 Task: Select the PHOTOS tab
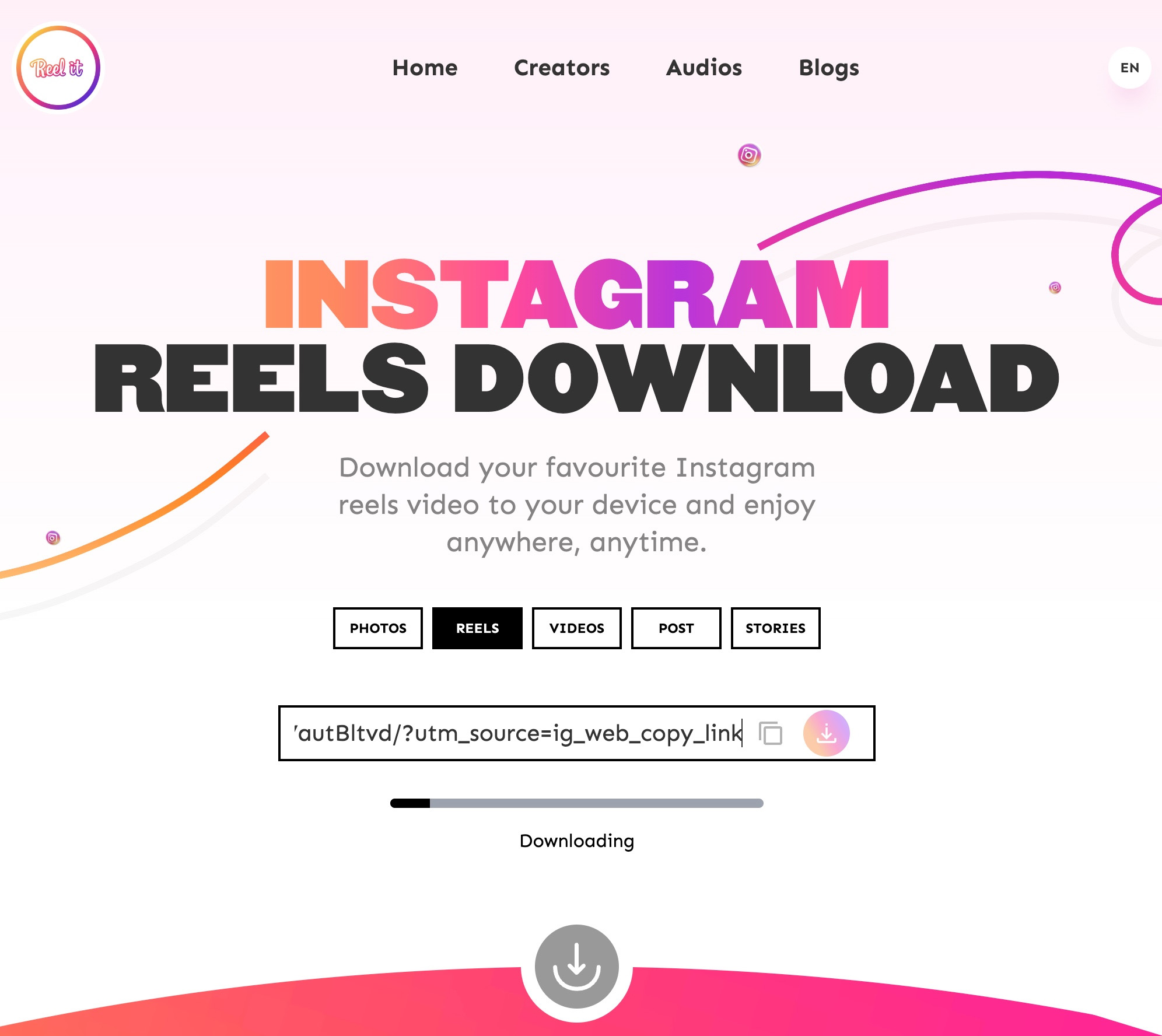[377, 628]
